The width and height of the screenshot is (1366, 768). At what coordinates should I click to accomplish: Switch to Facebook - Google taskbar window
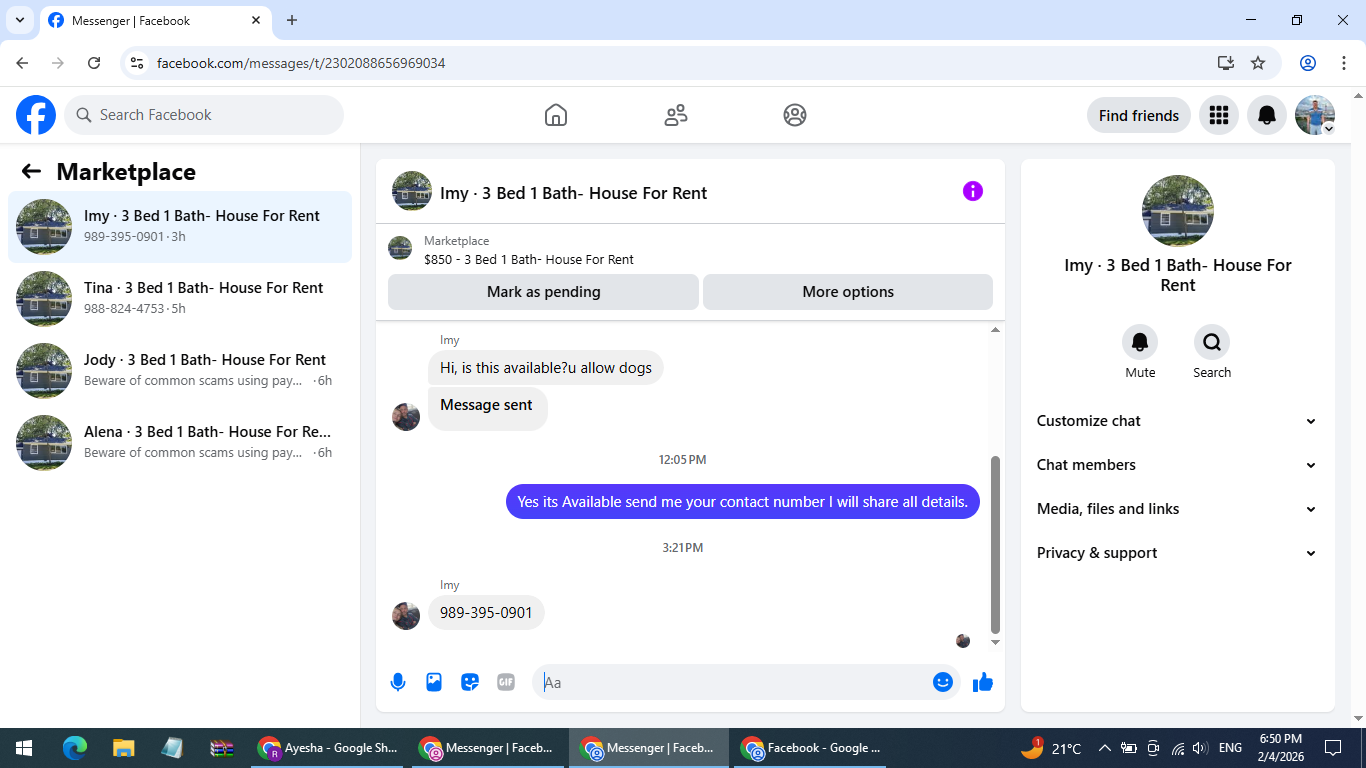click(811, 748)
